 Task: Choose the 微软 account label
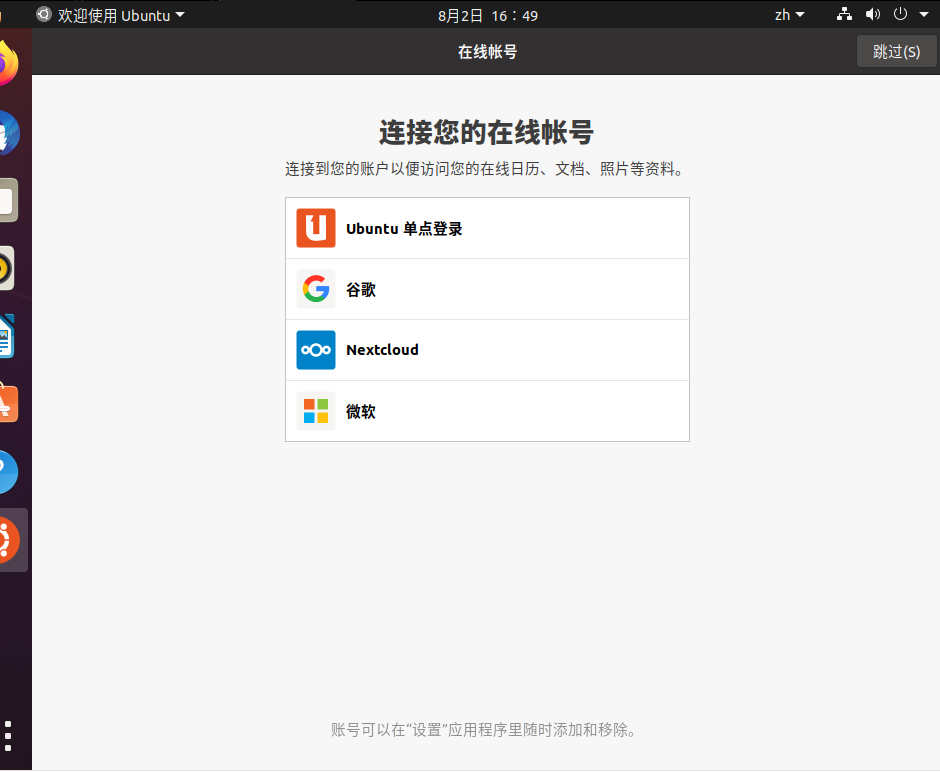pyautogui.click(x=361, y=411)
